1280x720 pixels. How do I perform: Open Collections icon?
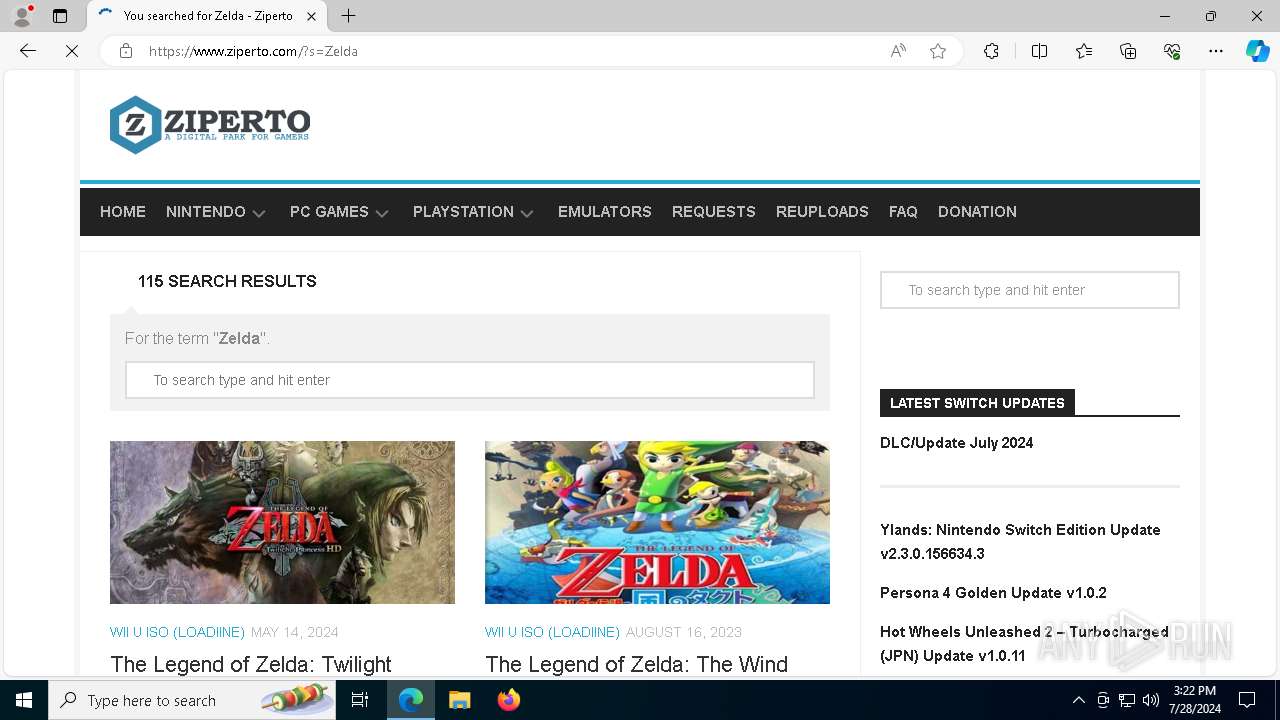click(1128, 51)
